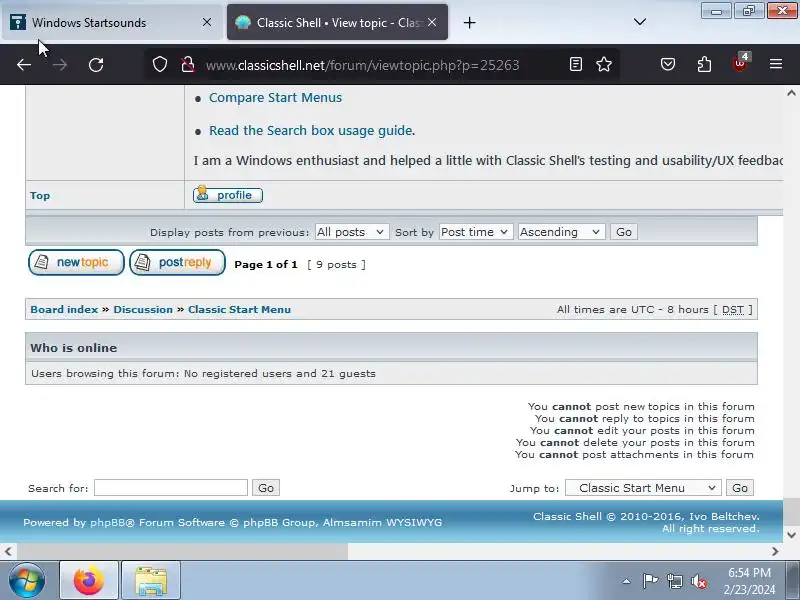The width and height of the screenshot is (800, 600).
Task: Jump to Top of post
Action: (40, 195)
